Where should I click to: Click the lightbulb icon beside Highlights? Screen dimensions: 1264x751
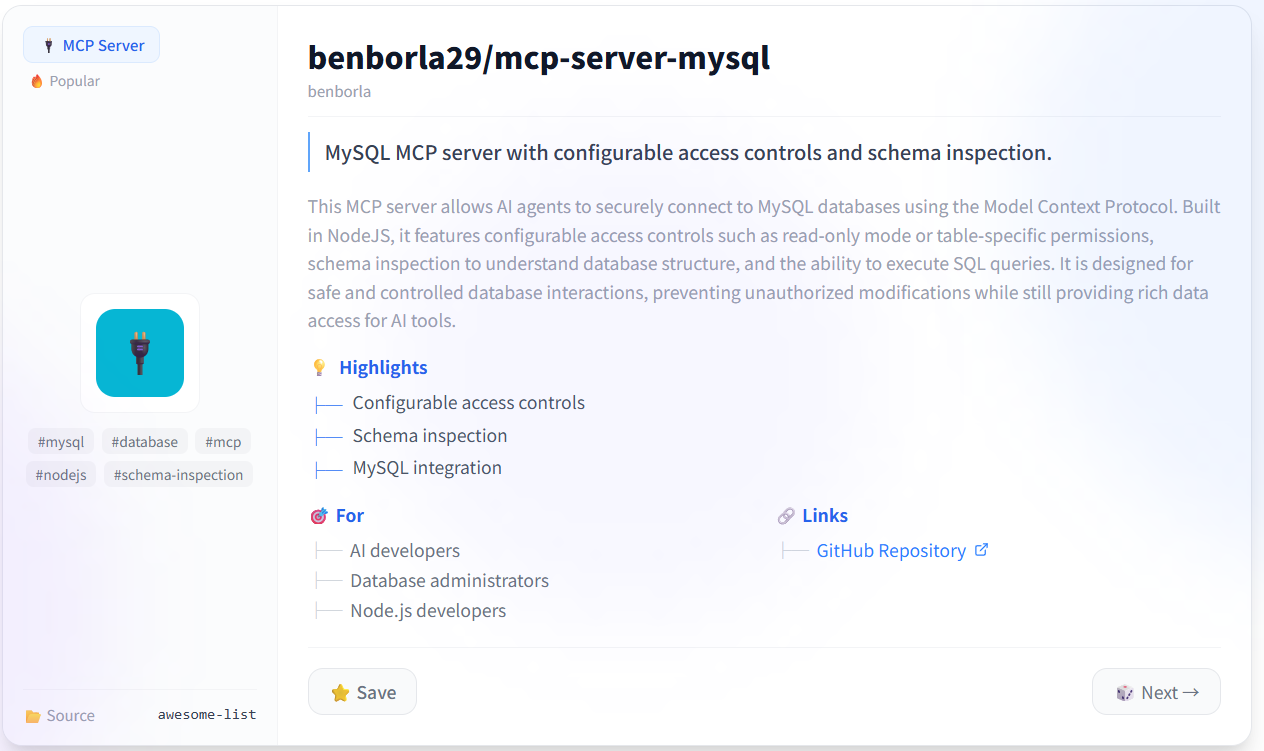coord(319,368)
